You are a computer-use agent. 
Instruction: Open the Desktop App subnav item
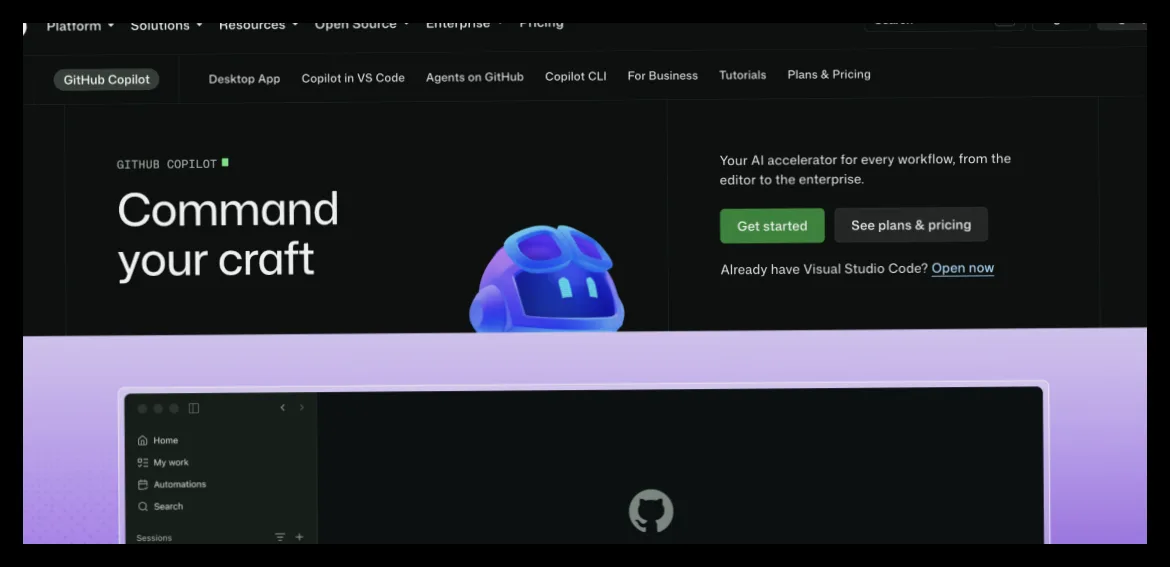[244, 78]
